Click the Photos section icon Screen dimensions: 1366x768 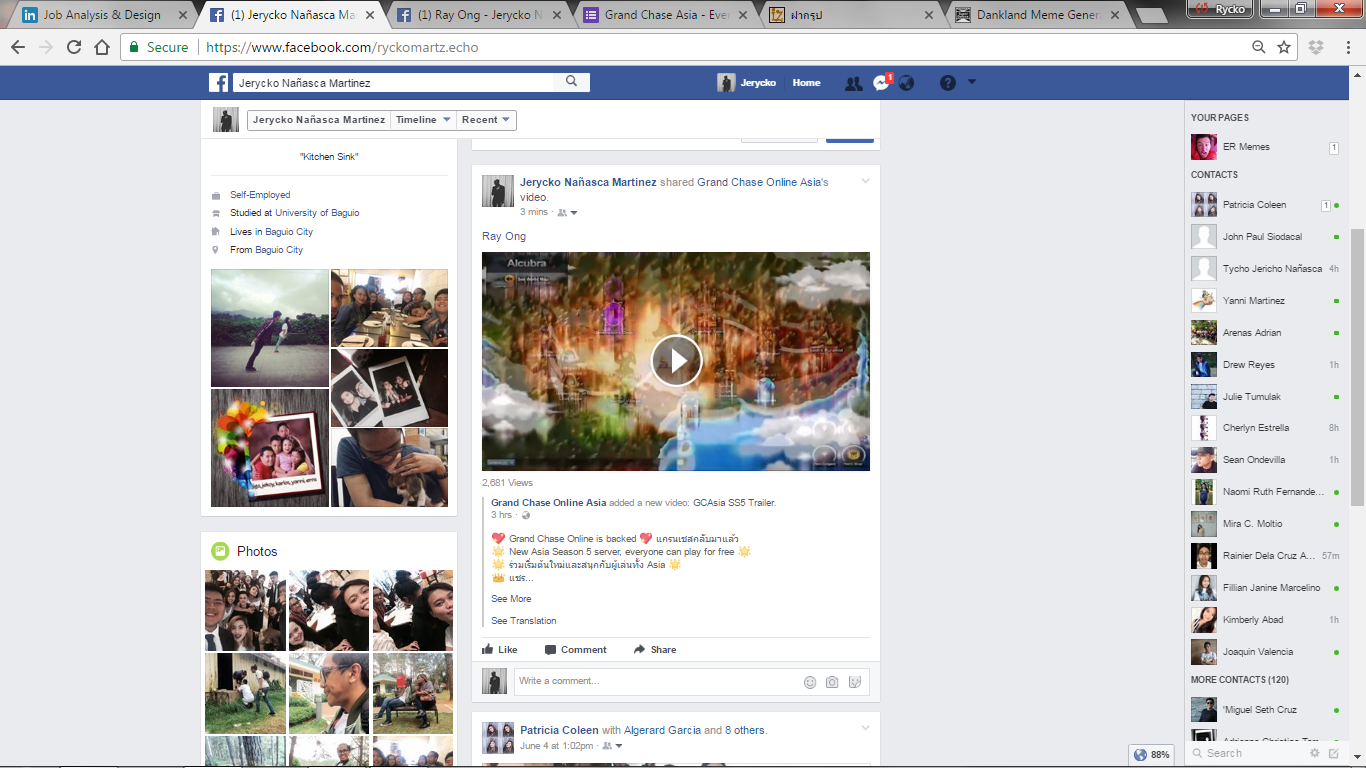[220, 551]
